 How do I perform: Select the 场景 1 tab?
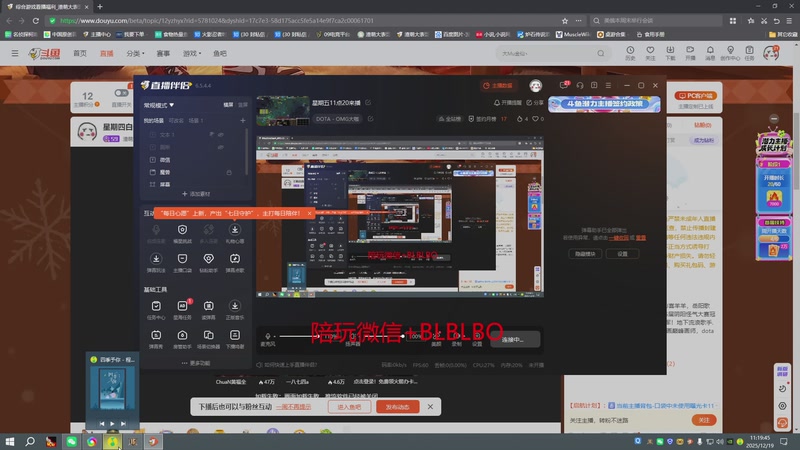click(x=196, y=120)
